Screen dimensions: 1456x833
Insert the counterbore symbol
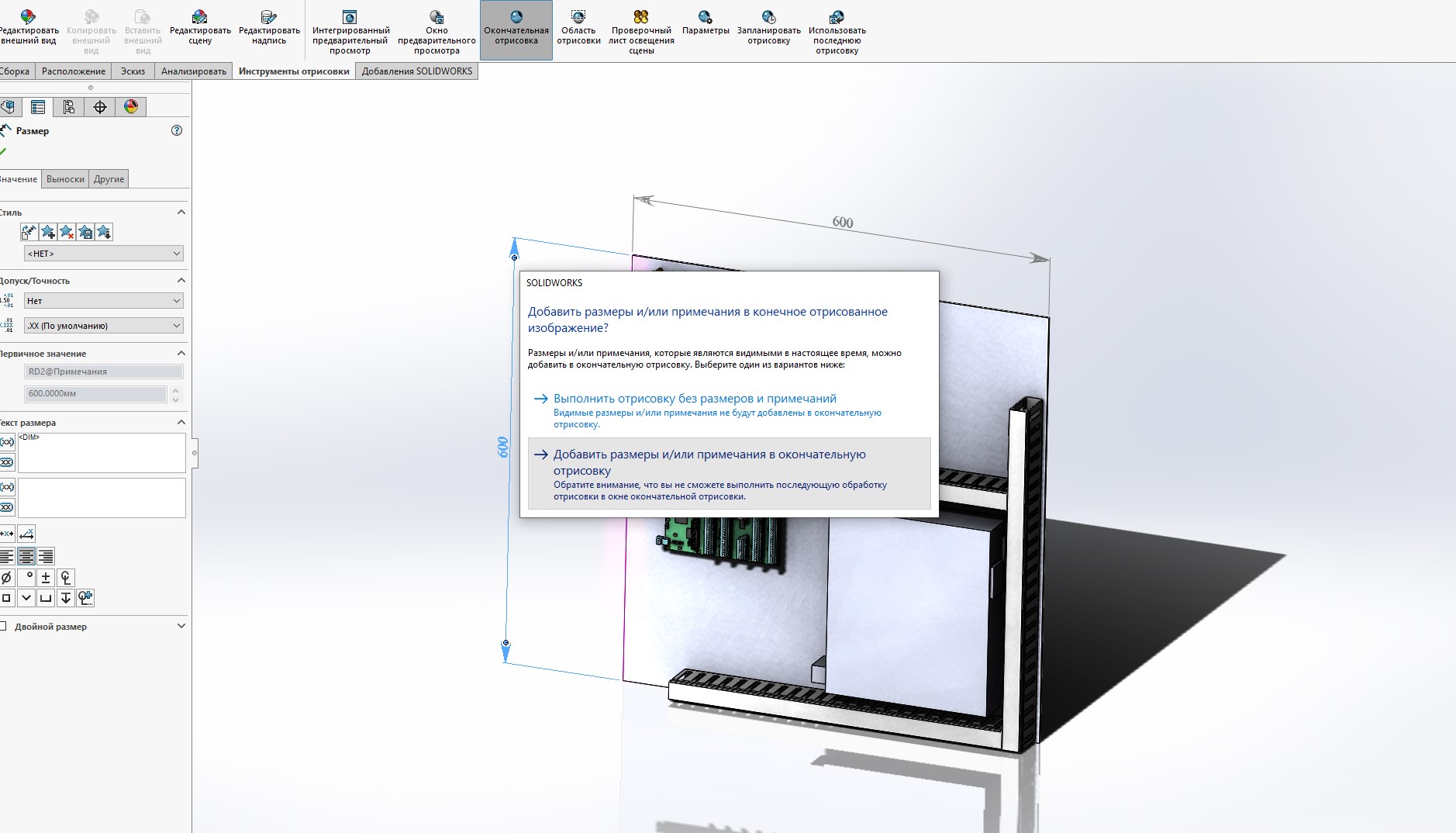tap(46, 597)
